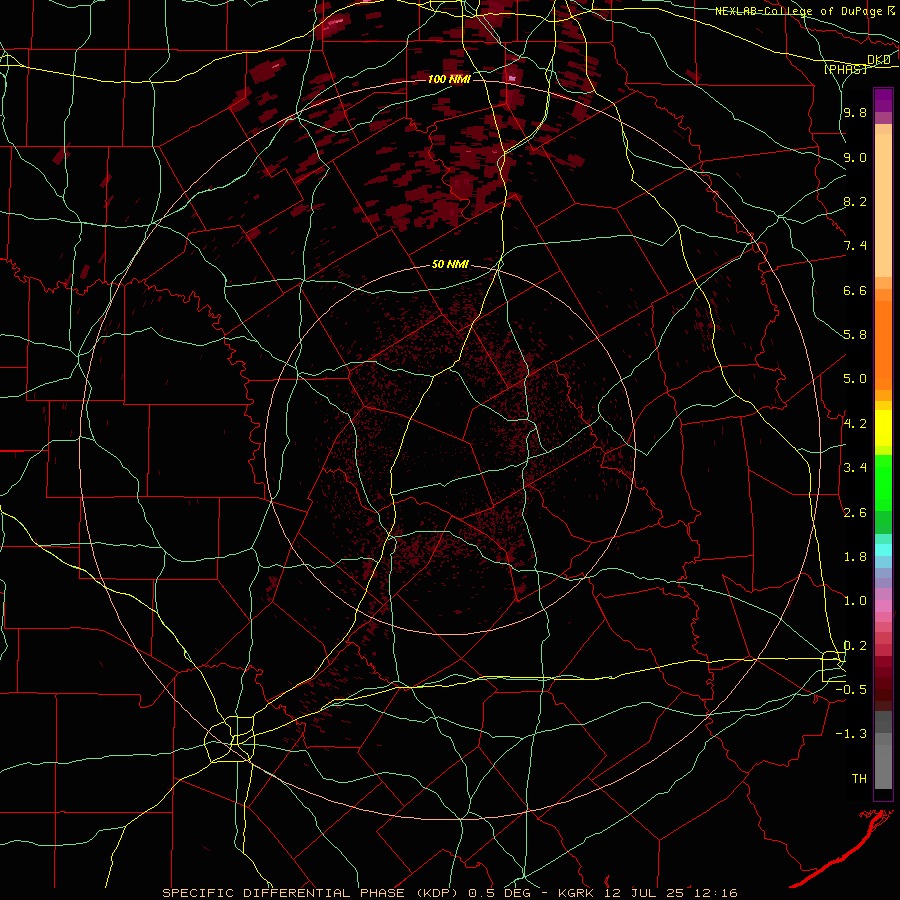
Task: Click the 50 NMI range ring label
Action: click(450, 265)
